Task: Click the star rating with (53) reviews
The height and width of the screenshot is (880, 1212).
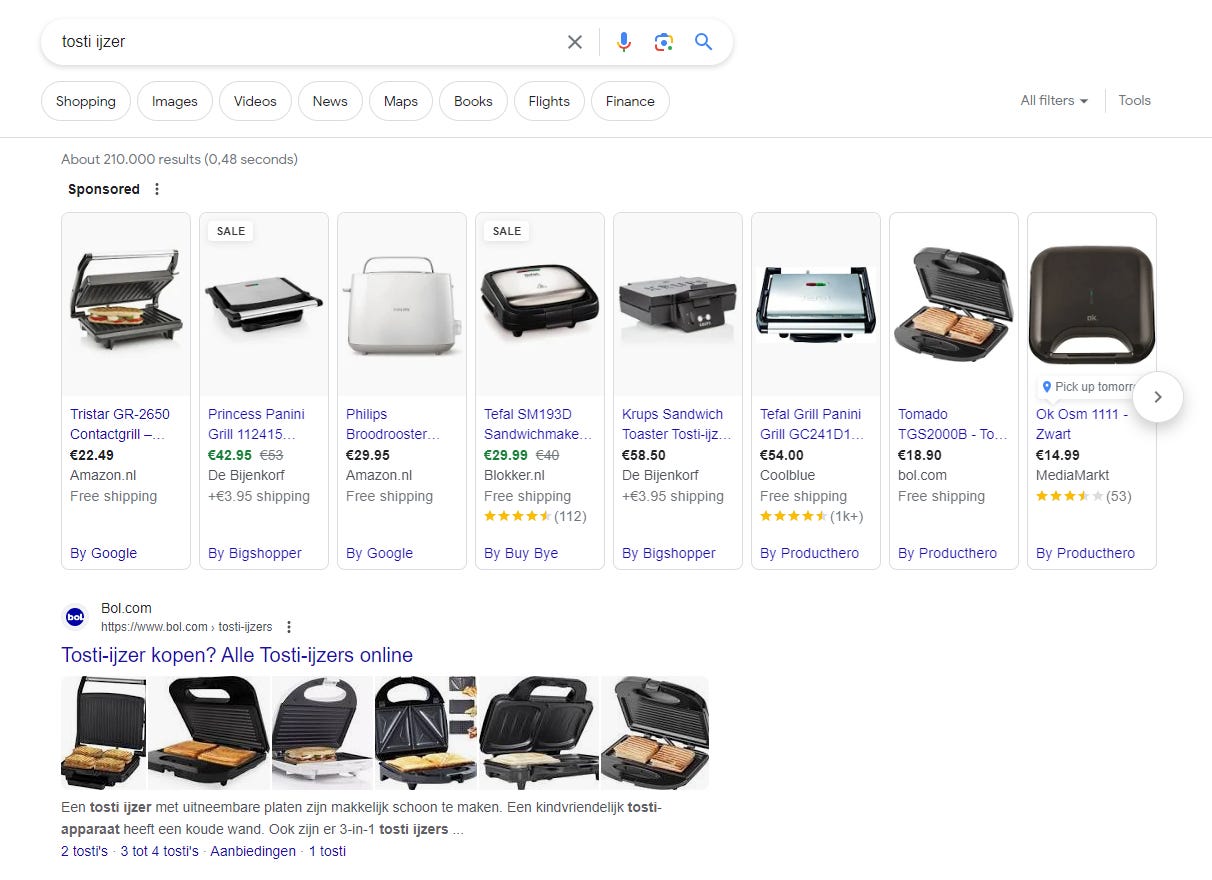Action: click(1084, 496)
